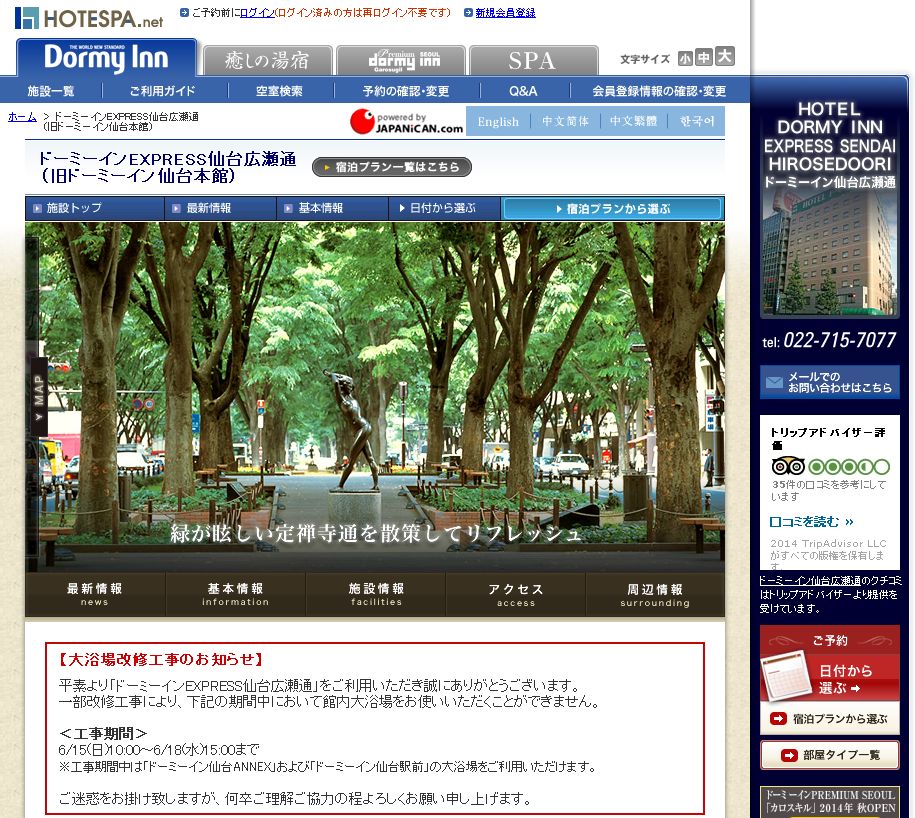Open 予約の確認・変更 menu item

406,91
